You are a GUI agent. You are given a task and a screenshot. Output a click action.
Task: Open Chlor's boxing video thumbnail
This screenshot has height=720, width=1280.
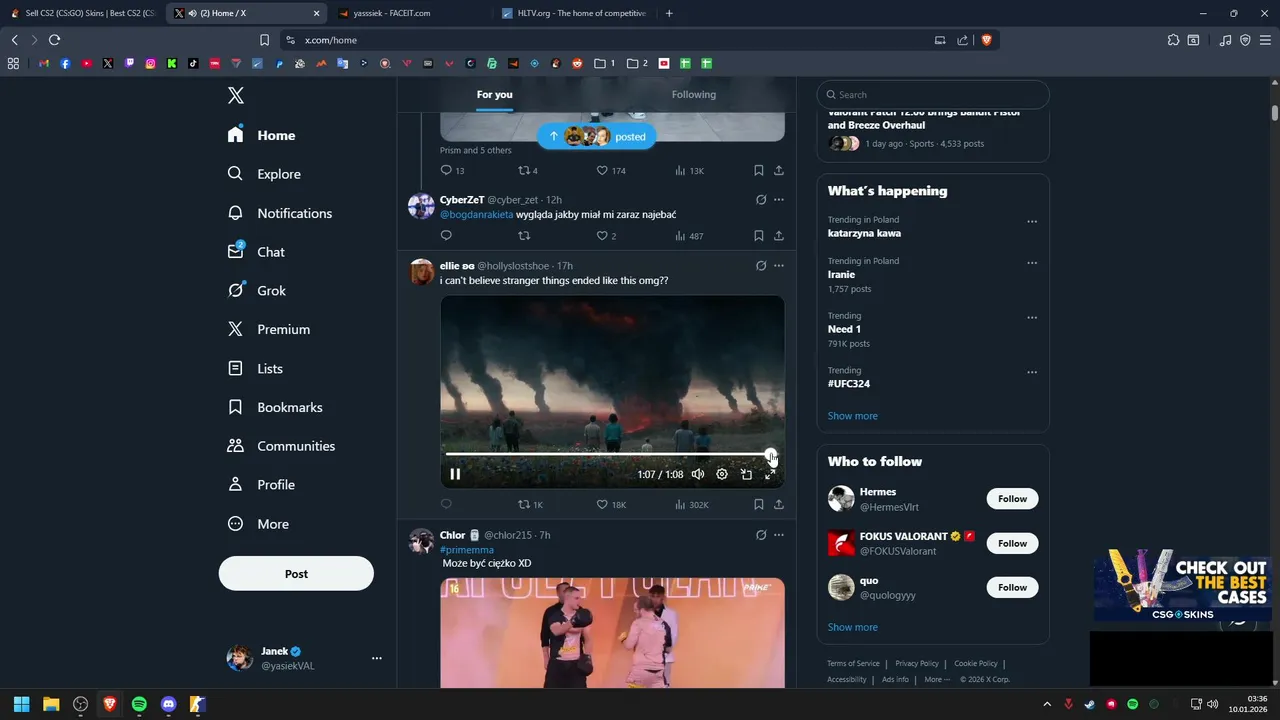pyautogui.click(x=612, y=633)
